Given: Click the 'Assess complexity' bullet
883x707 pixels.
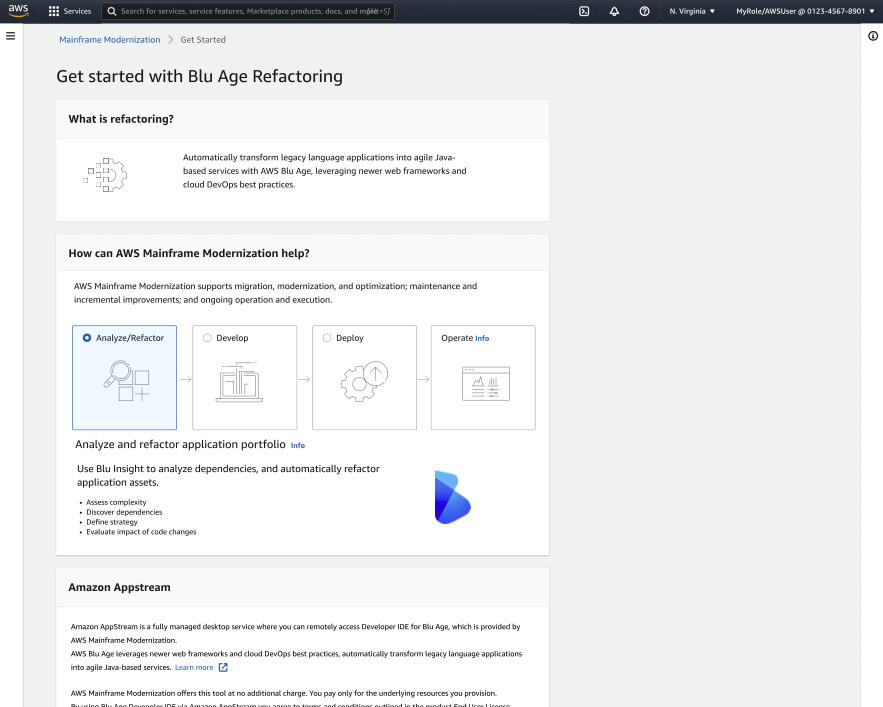Looking at the screenshot, I should point(116,503).
